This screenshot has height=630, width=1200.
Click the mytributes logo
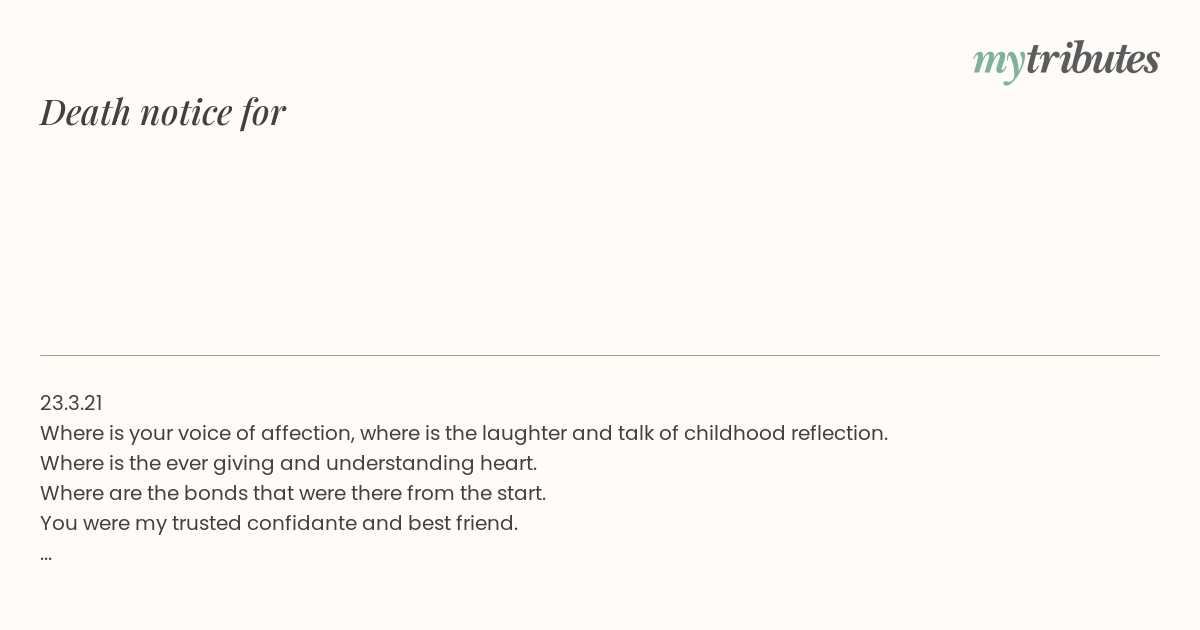click(1066, 60)
